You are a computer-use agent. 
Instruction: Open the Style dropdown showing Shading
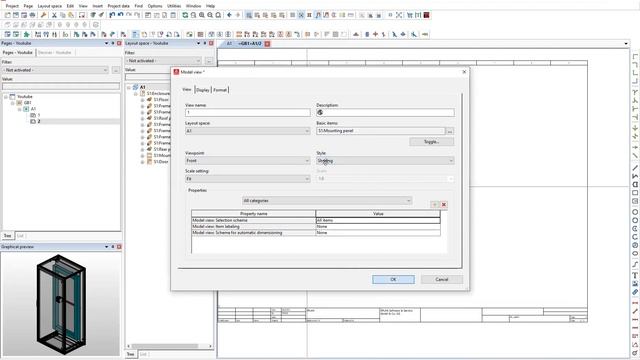385,161
